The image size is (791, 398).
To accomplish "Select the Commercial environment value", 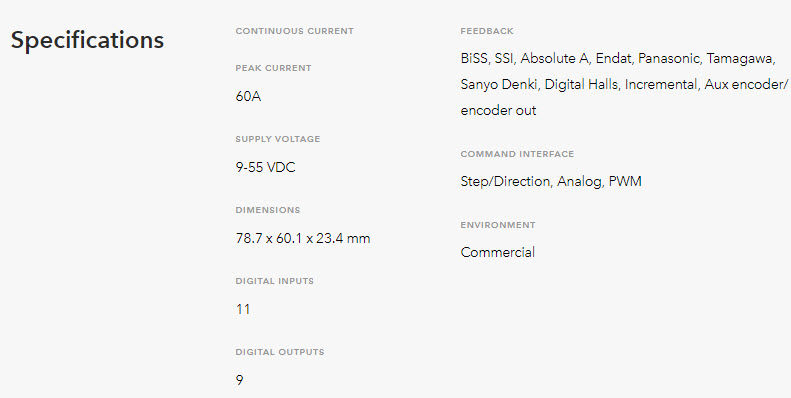I will click(497, 253).
